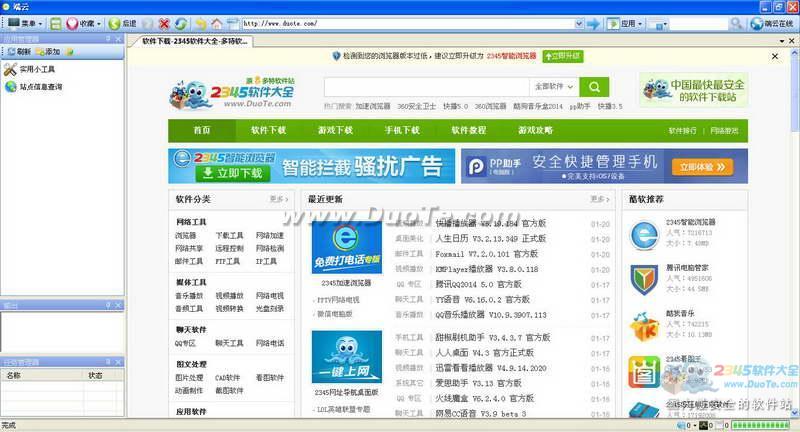Open 端云在线 globe button
Viewport: 800px width, 432px height.
click(x=771, y=23)
